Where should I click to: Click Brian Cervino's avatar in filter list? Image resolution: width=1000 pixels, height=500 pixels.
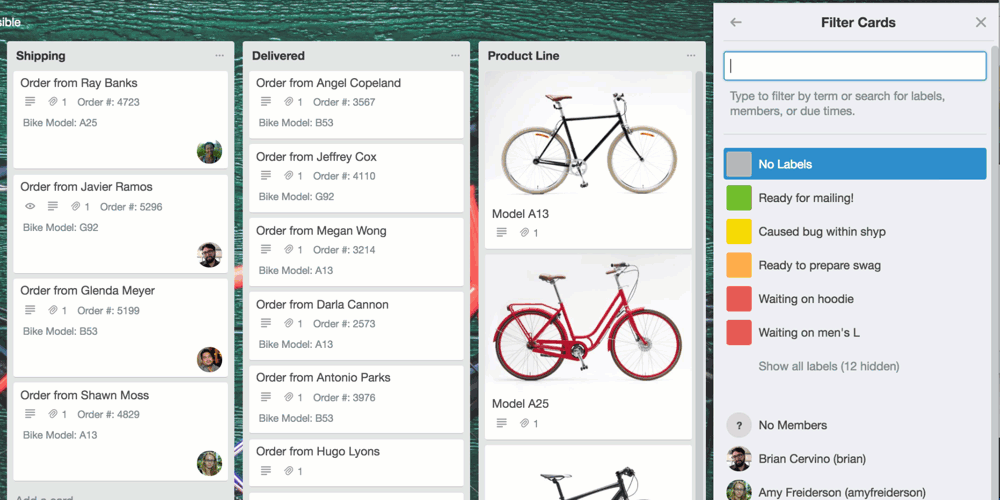739,459
